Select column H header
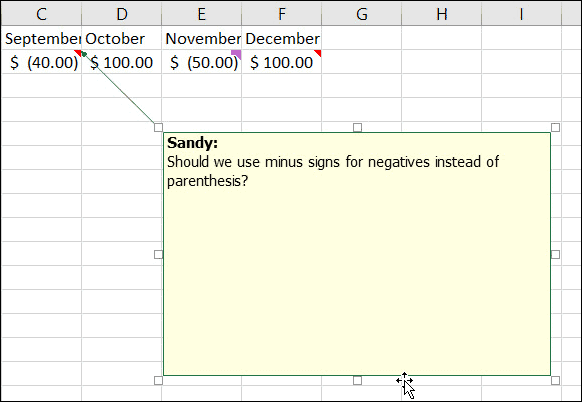The height and width of the screenshot is (402, 582). [x=441, y=14]
